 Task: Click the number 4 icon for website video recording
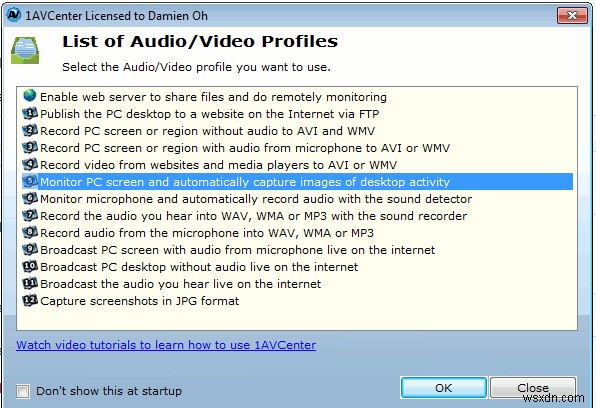pyautogui.click(x=30, y=164)
